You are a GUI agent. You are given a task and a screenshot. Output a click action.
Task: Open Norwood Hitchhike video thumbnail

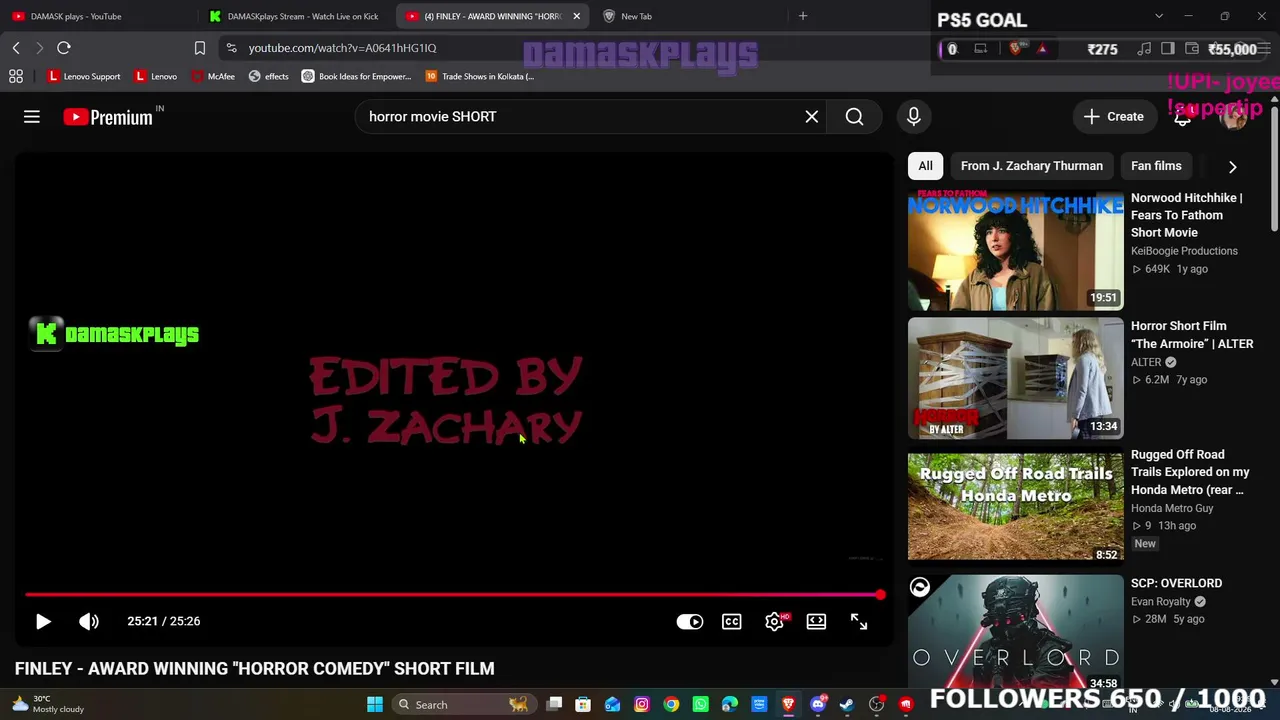tap(1016, 250)
